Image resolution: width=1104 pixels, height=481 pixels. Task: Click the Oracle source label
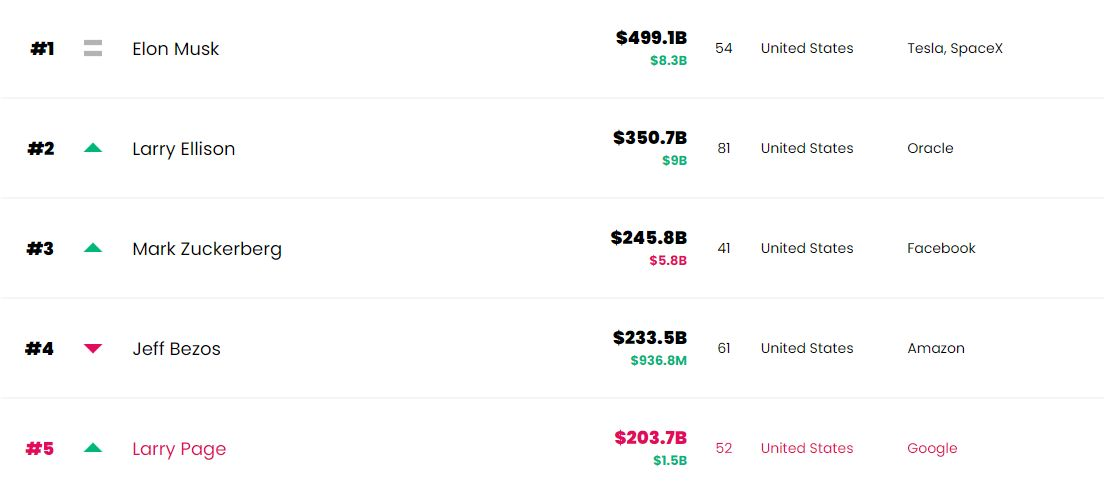click(x=930, y=148)
